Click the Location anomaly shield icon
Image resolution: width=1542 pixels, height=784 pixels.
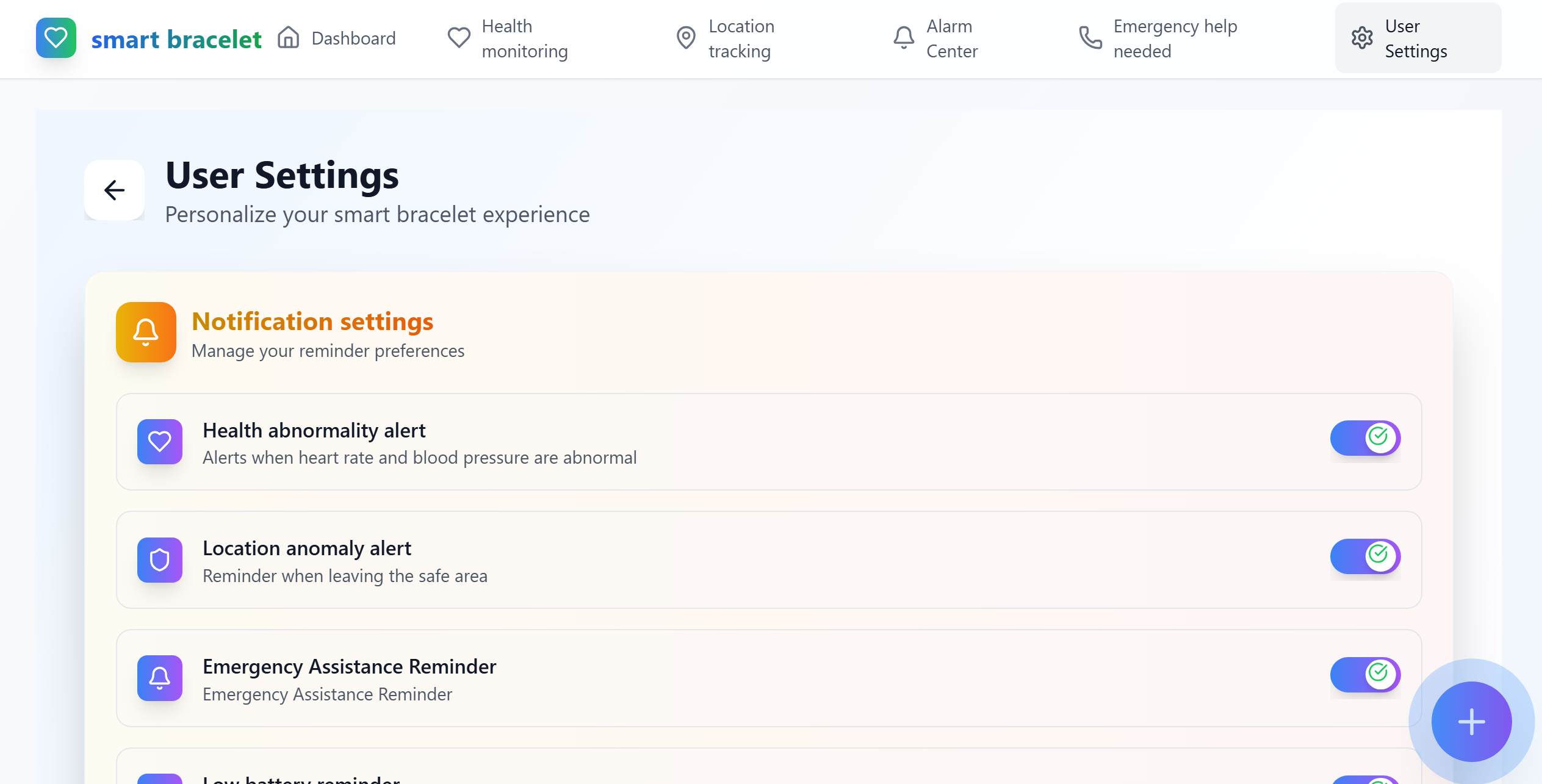pyautogui.click(x=159, y=559)
